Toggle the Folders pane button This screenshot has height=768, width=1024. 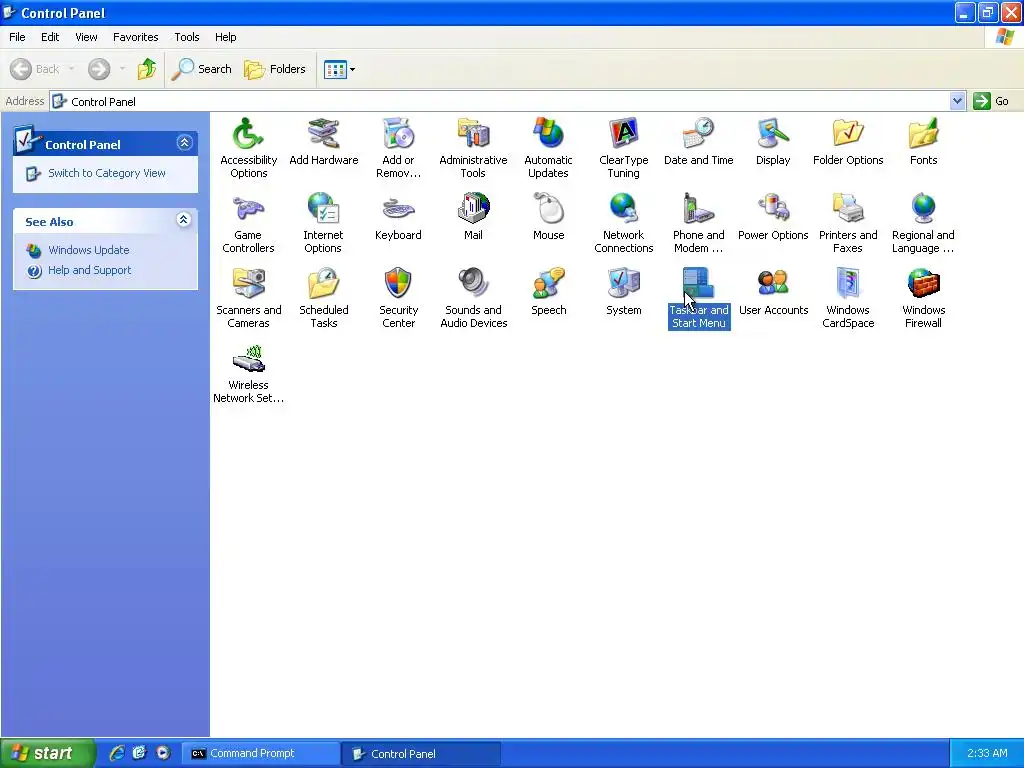click(275, 69)
